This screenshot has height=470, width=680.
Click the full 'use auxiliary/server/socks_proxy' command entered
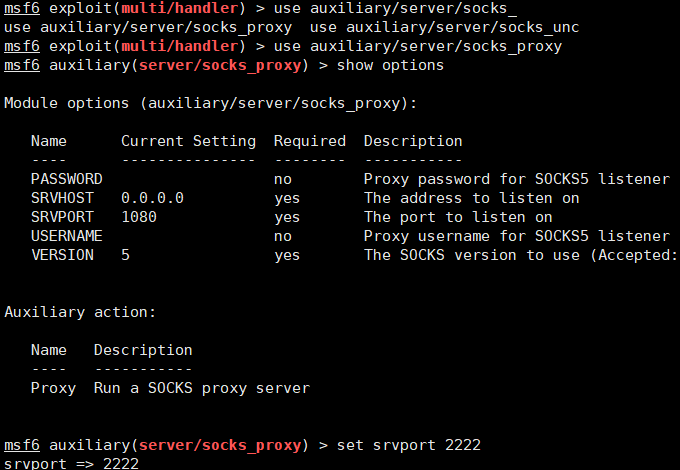click(418, 46)
